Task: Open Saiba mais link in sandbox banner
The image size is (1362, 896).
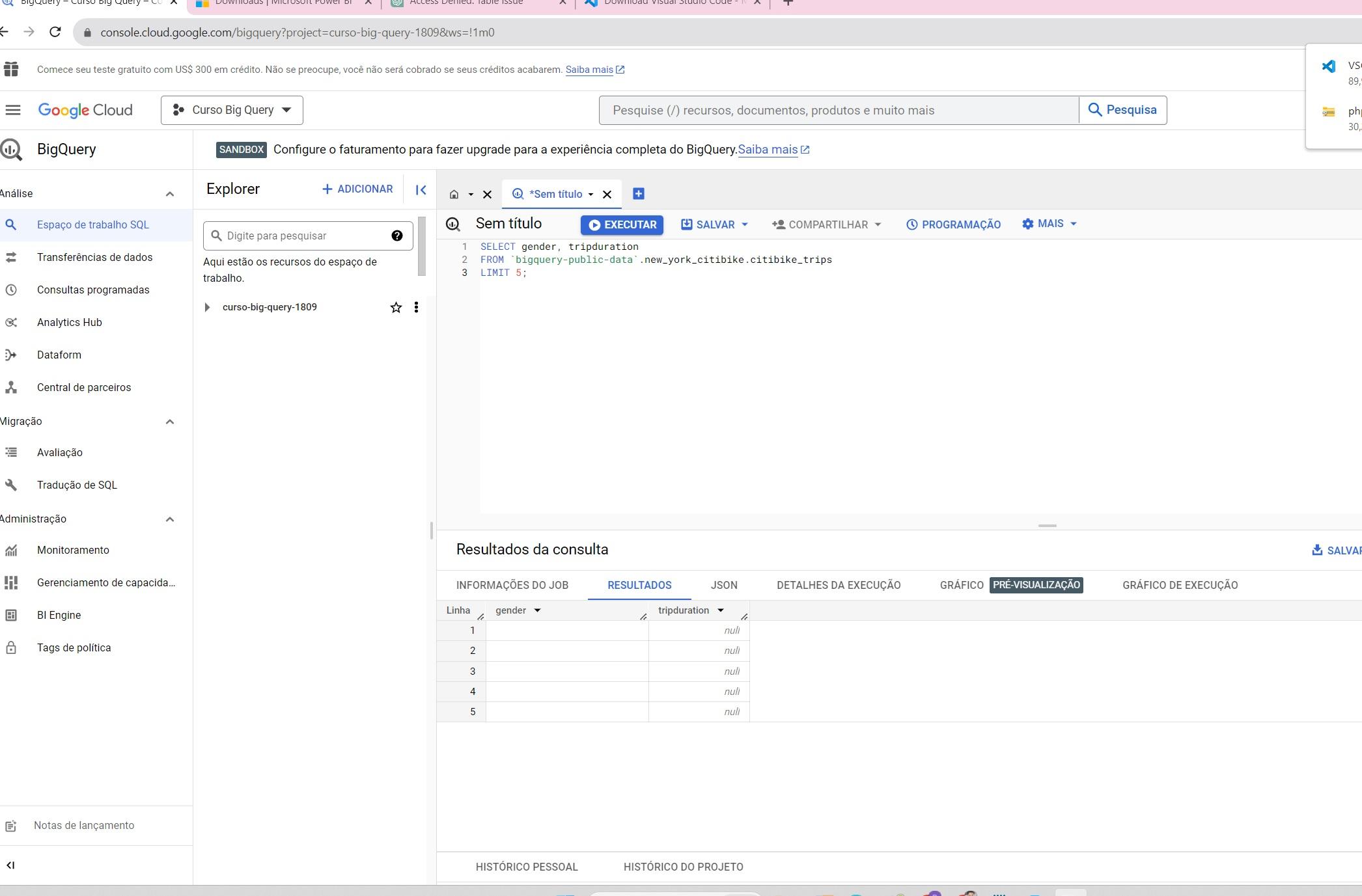Action: point(773,150)
